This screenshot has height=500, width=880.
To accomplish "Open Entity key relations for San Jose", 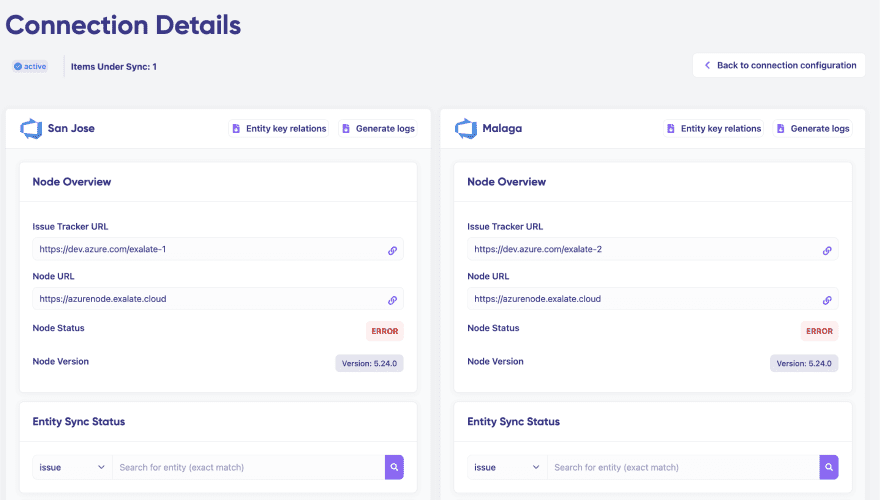I will [x=279, y=129].
